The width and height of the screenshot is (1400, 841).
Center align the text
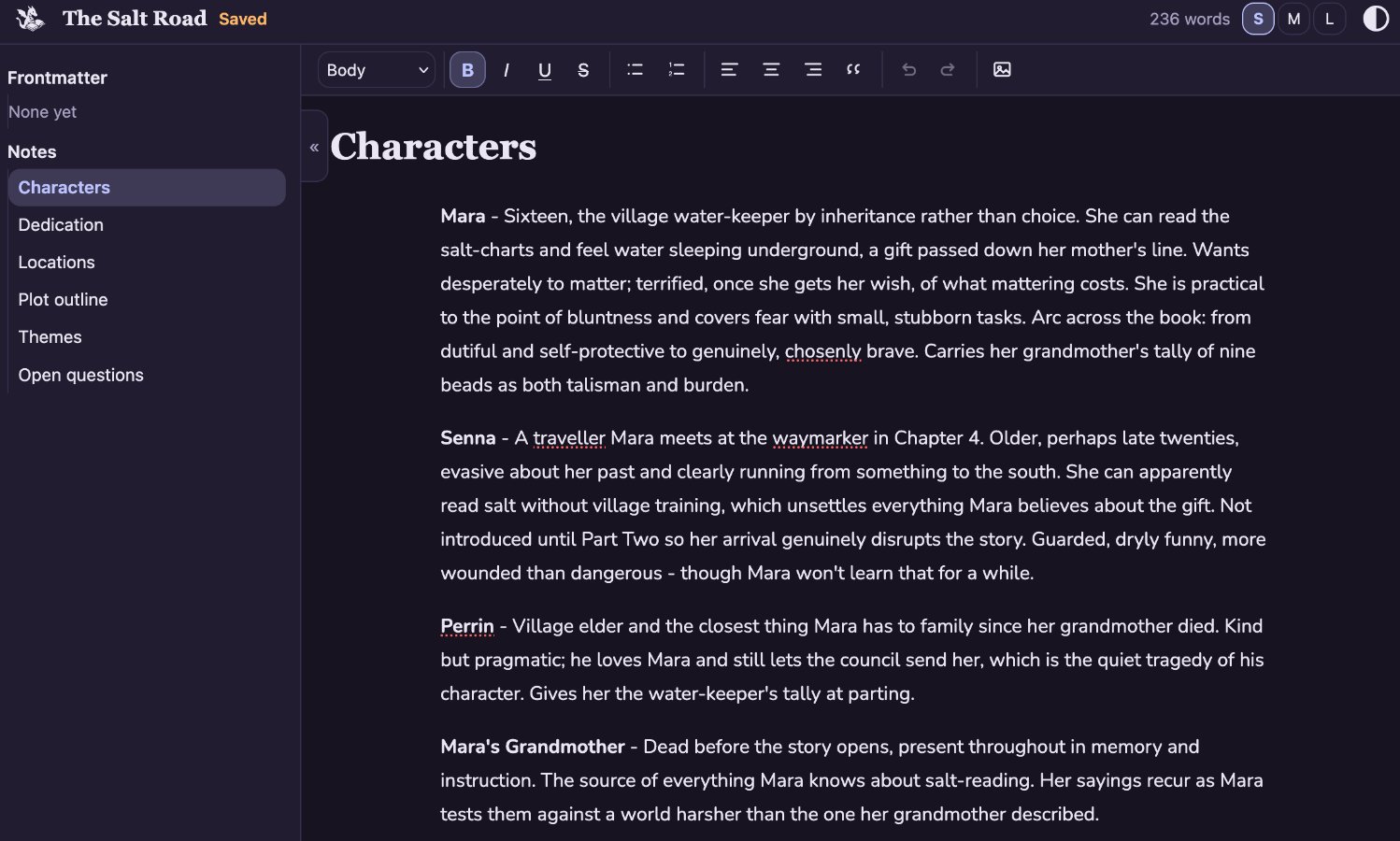pos(771,70)
